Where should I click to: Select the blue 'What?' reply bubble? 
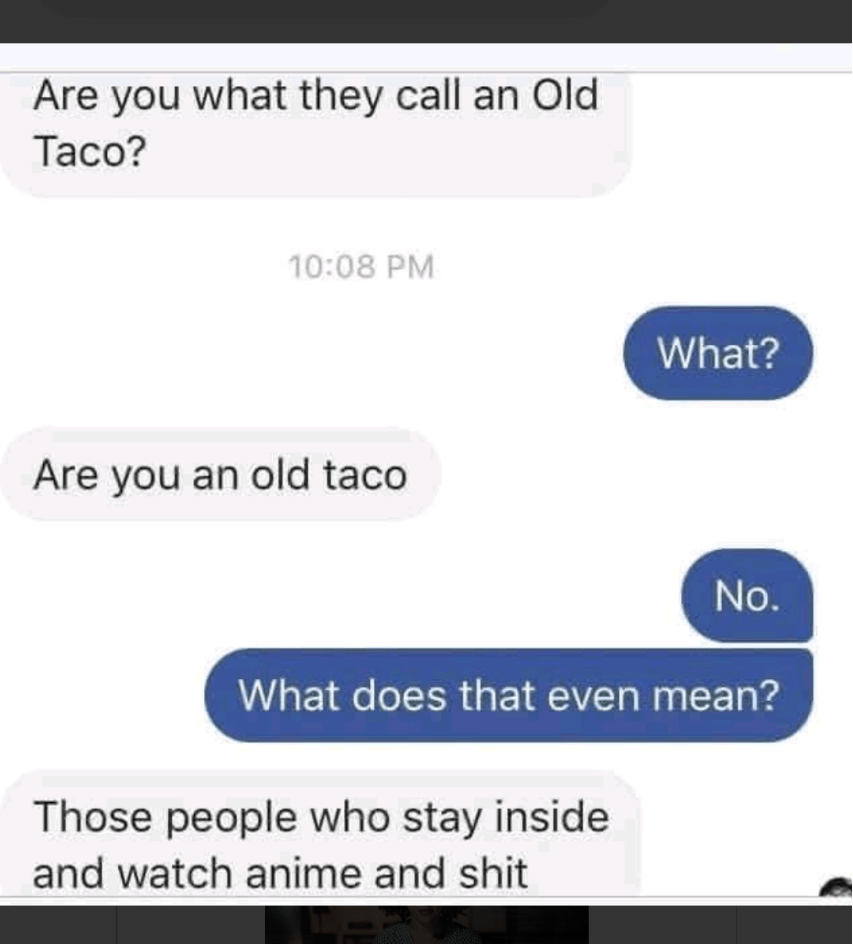pos(718,353)
